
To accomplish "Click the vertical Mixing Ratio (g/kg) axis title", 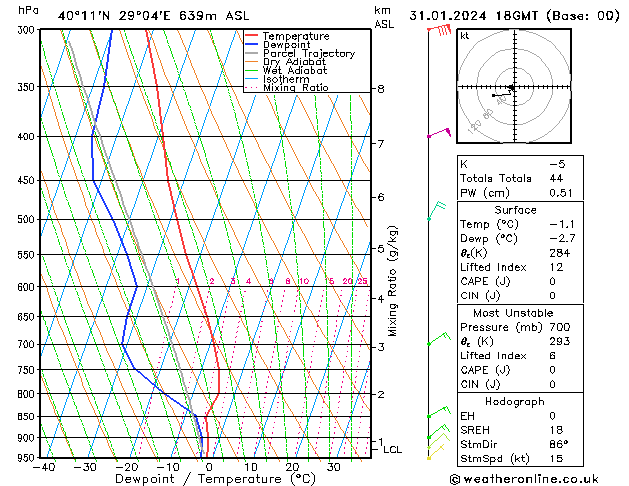I will click(392, 281).
